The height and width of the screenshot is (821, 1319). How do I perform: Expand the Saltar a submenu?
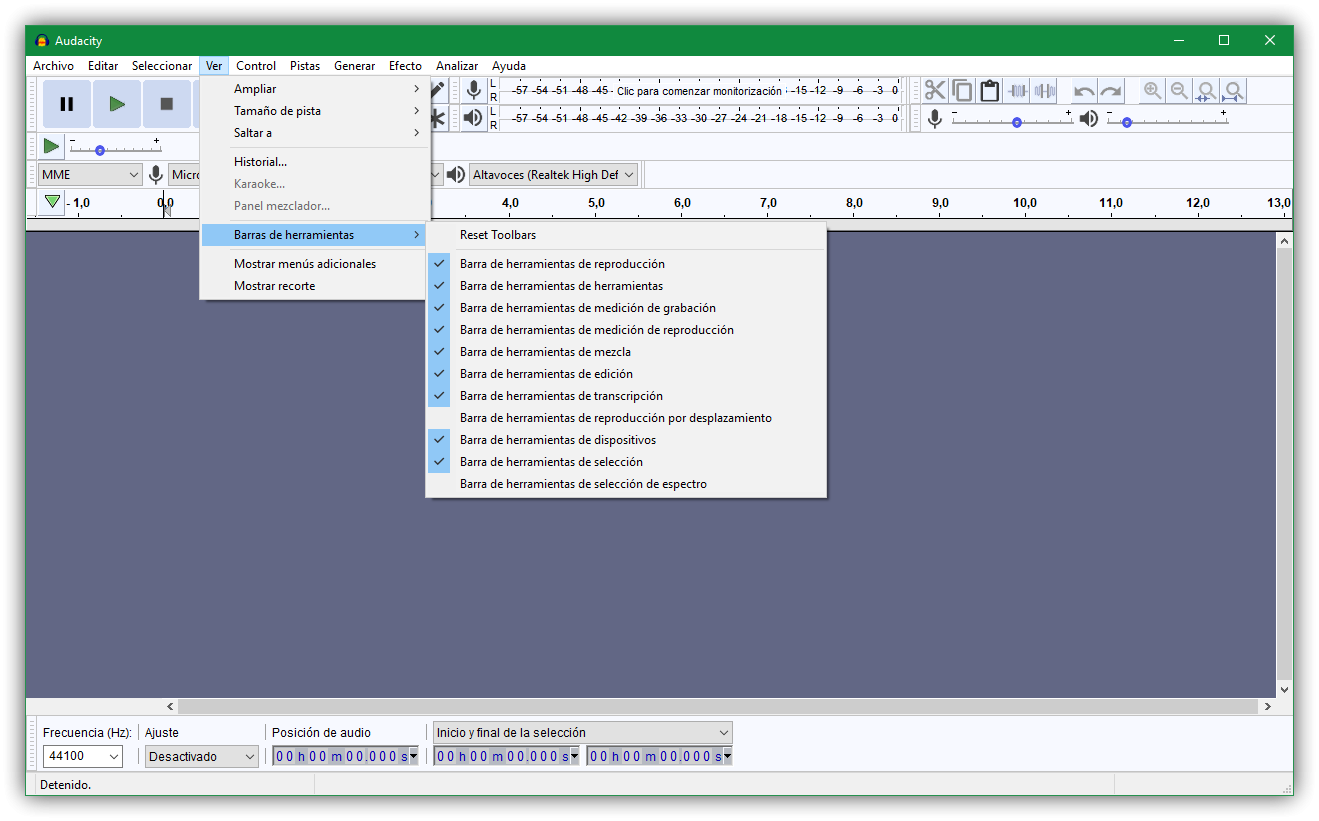(315, 133)
